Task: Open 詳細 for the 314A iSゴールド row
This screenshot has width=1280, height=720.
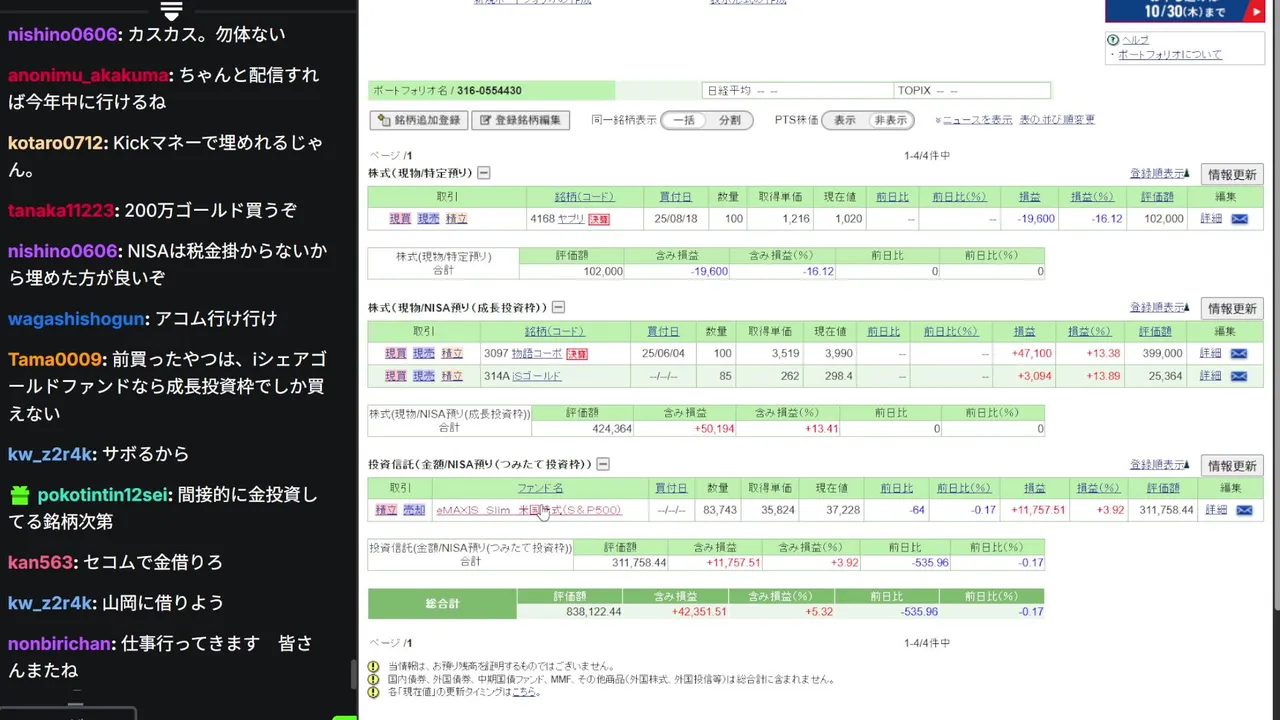Action: pyautogui.click(x=1211, y=376)
